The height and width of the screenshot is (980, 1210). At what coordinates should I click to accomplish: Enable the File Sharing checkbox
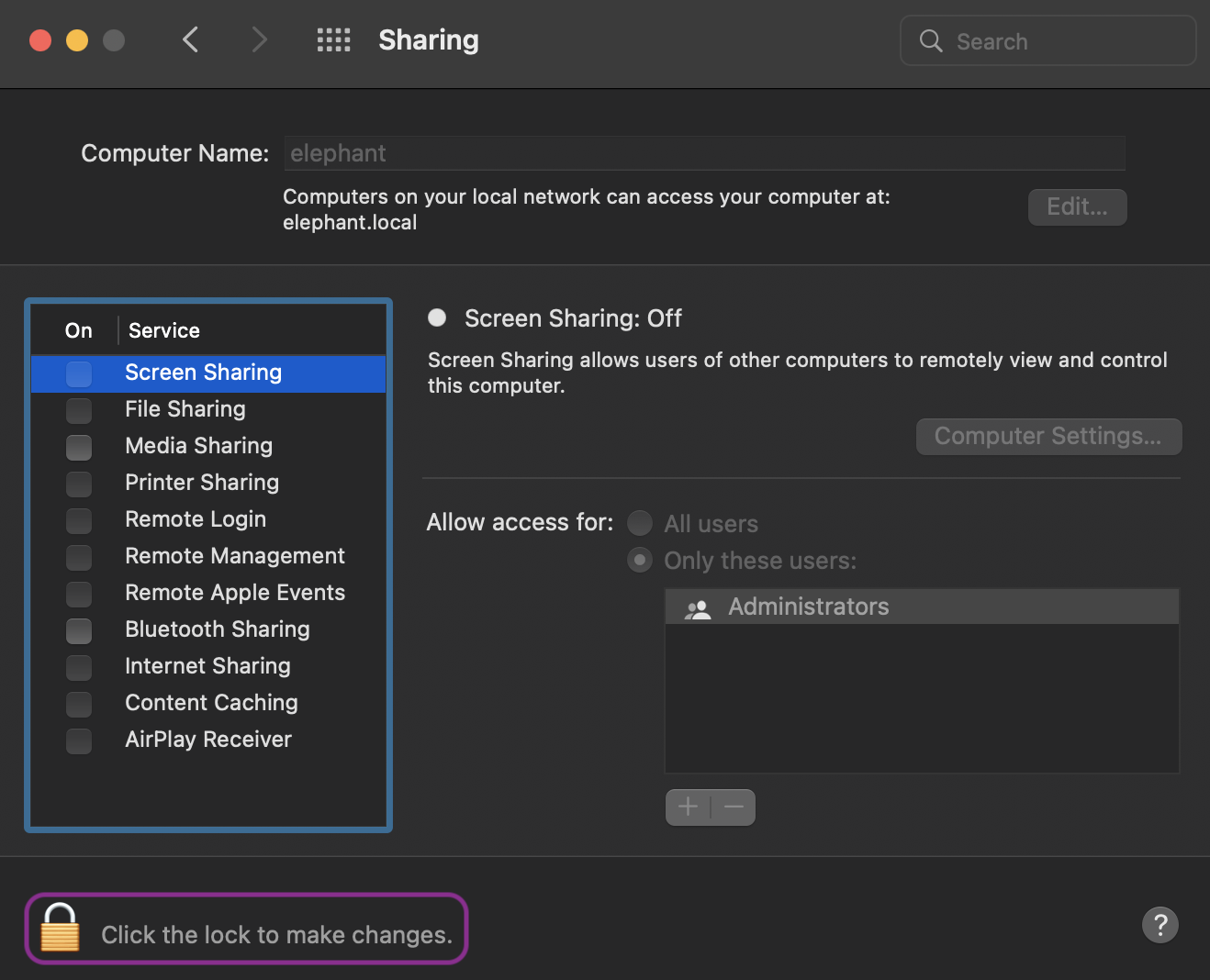tap(78, 410)
